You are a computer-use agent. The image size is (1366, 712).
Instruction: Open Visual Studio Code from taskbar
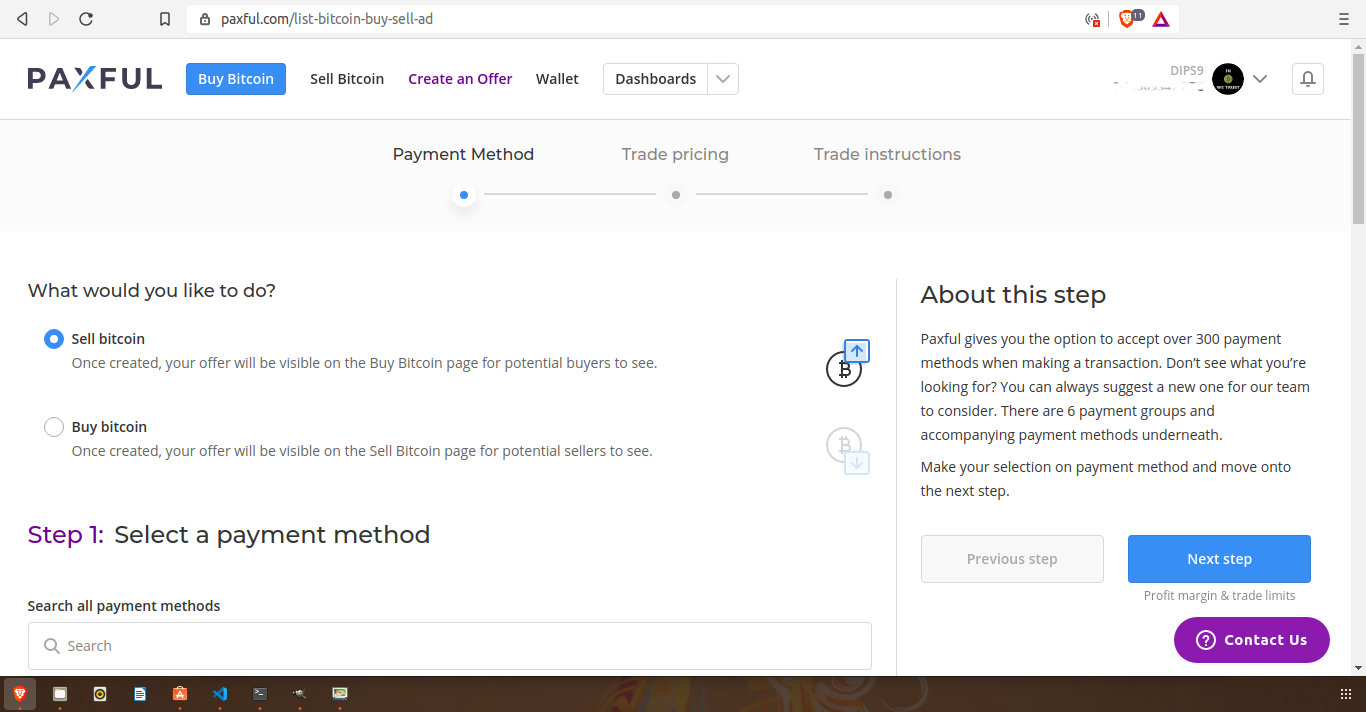point(220,693)
